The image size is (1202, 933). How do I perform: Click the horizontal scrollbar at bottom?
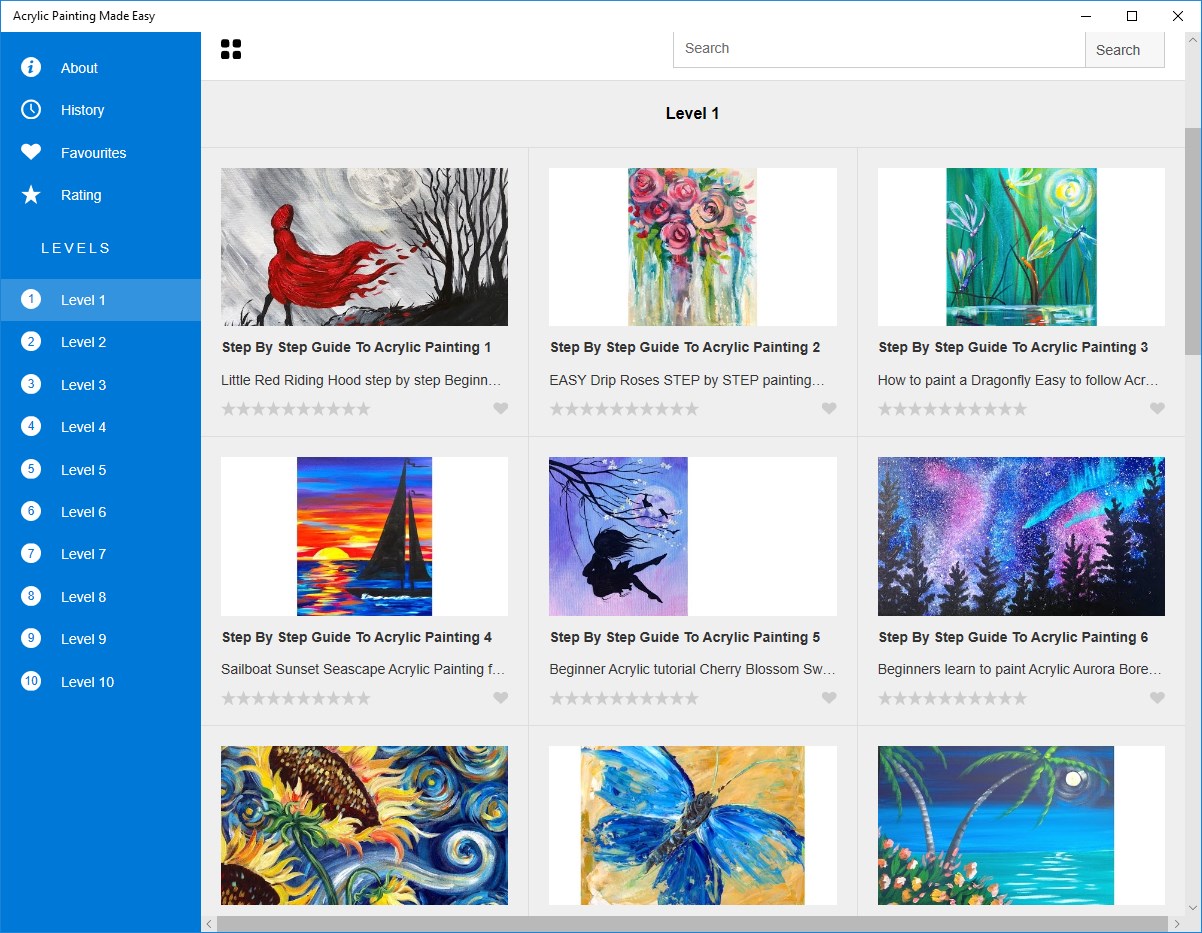[x=692, y=924]
